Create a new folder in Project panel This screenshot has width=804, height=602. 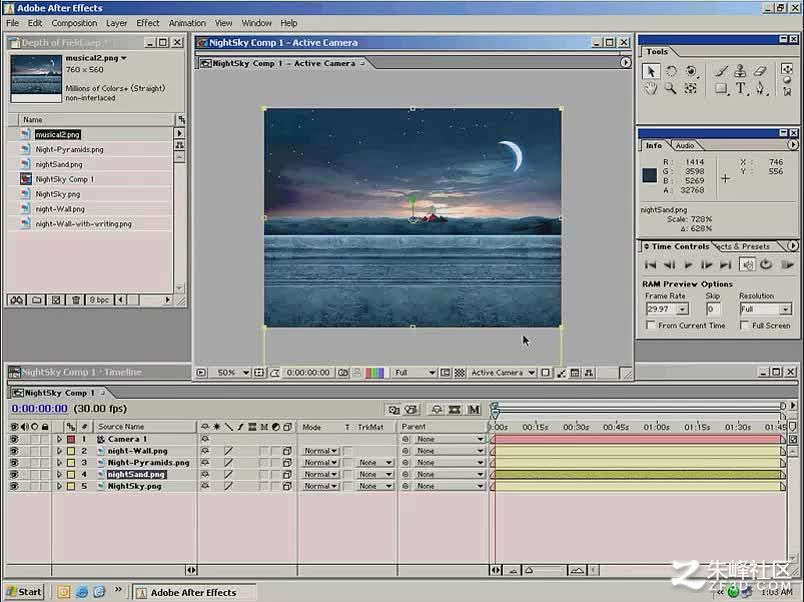[x=36, y=300]
